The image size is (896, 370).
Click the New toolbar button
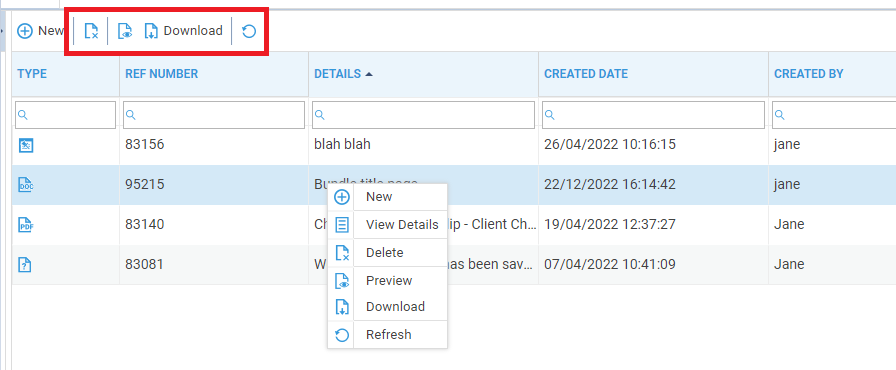[x=41, y=31]
